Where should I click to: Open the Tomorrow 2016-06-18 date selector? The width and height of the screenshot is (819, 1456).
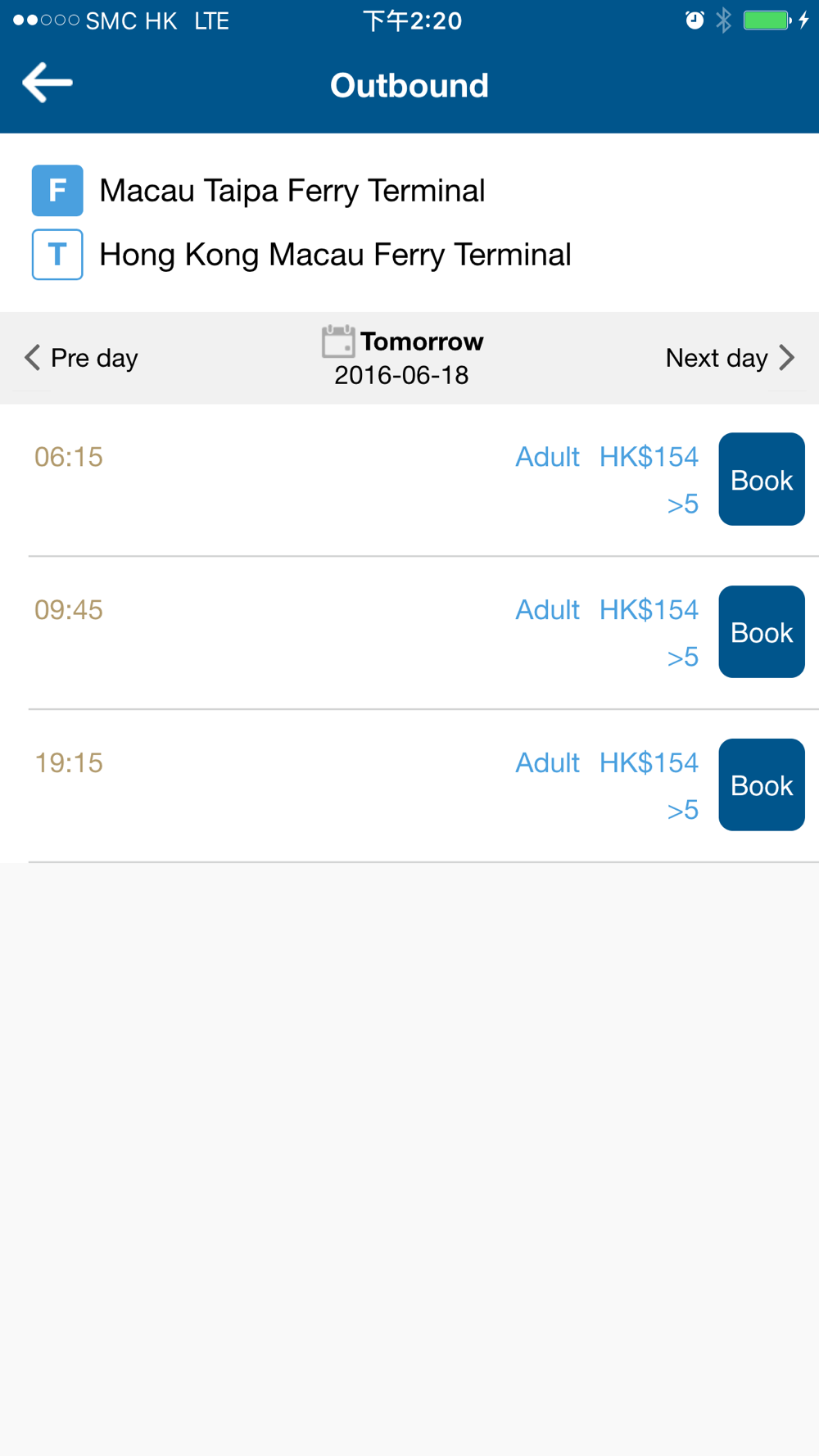click(402, 358)
